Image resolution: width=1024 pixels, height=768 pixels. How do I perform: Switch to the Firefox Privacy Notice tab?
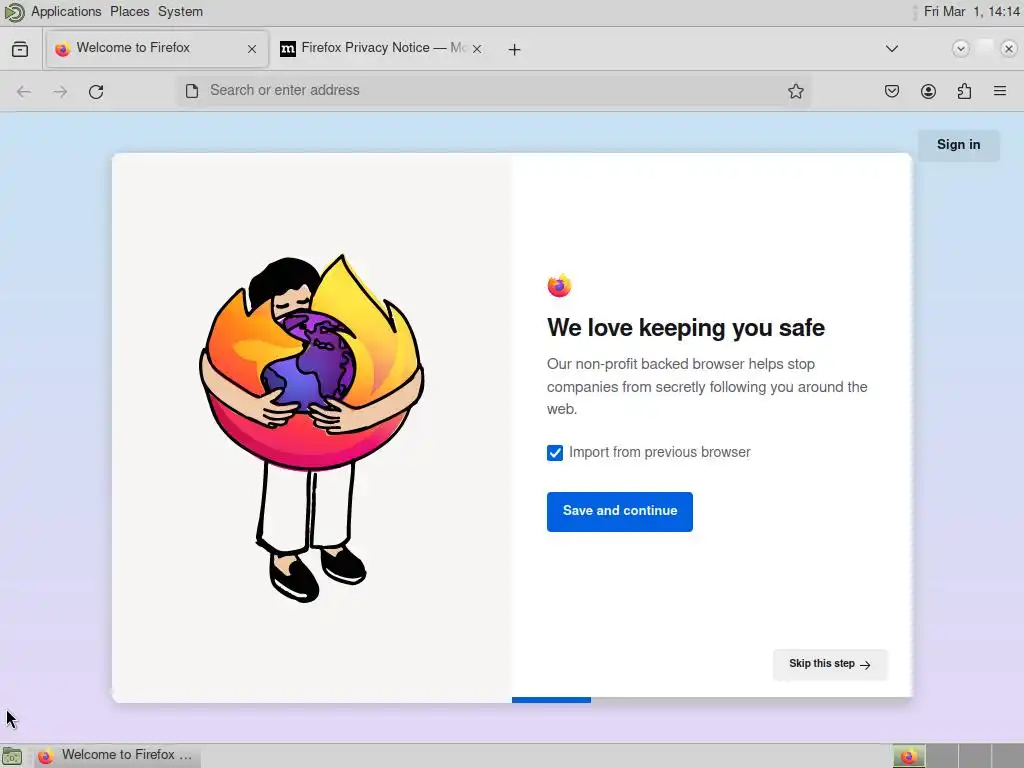coord(382,48)
